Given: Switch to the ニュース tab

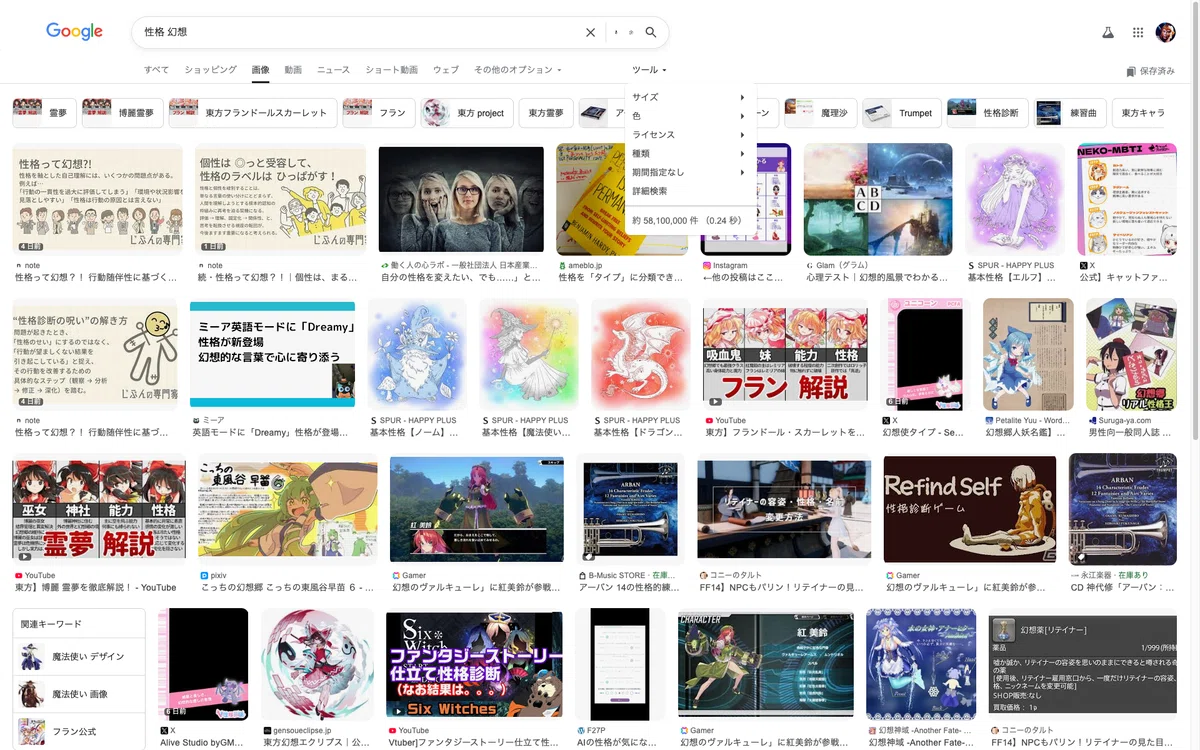Looking at the screenshot, I should (x=333, y=70).
